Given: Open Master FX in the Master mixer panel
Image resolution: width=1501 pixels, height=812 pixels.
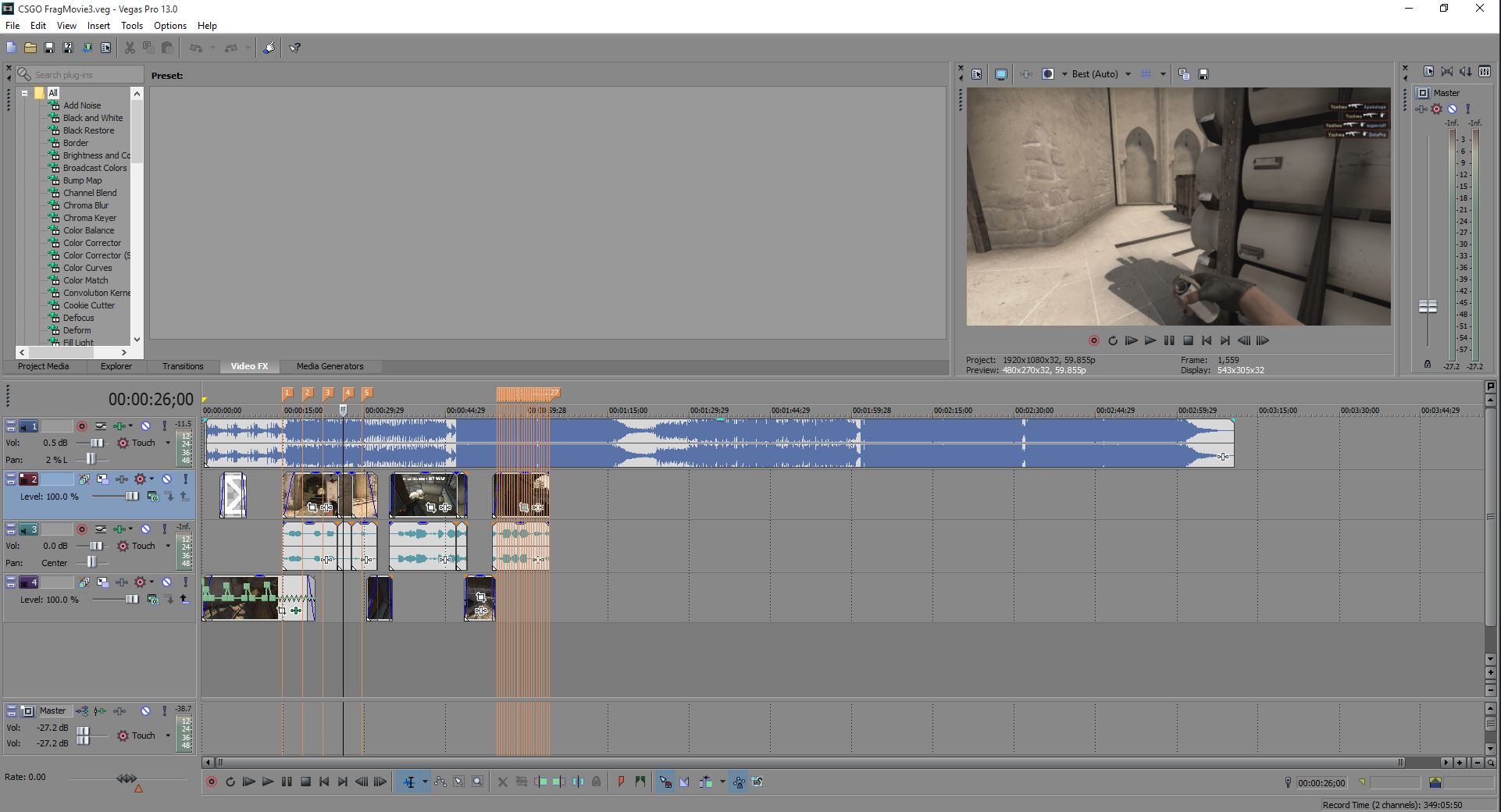Looking at the screenshot, I should click(x=1422, y=109).
